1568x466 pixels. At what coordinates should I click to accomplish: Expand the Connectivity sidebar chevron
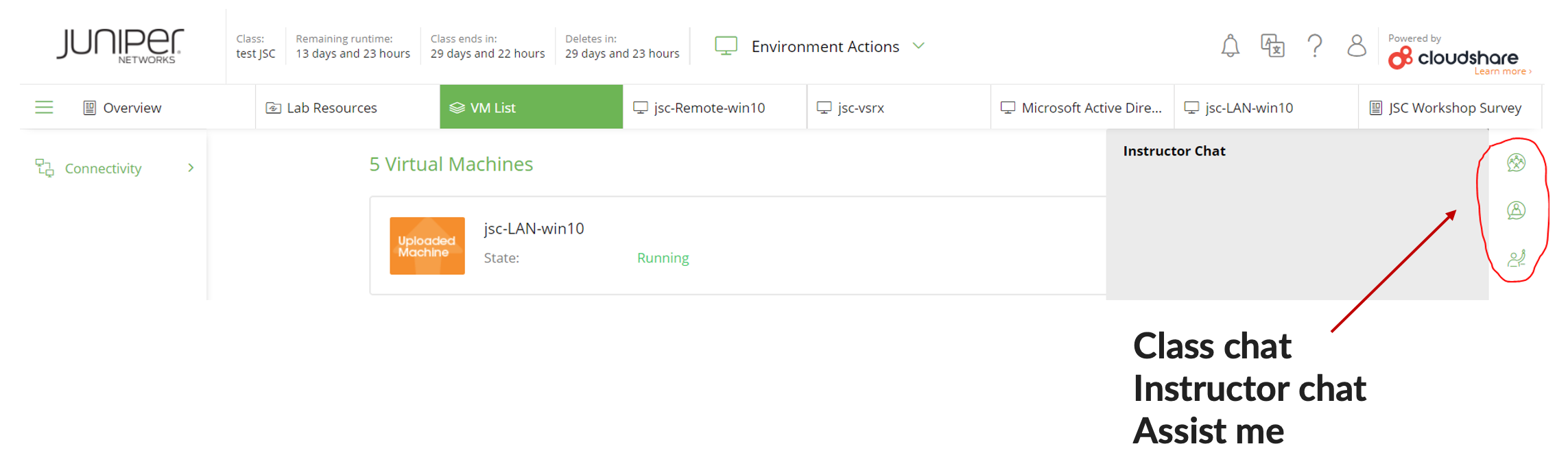coord(191,168)
